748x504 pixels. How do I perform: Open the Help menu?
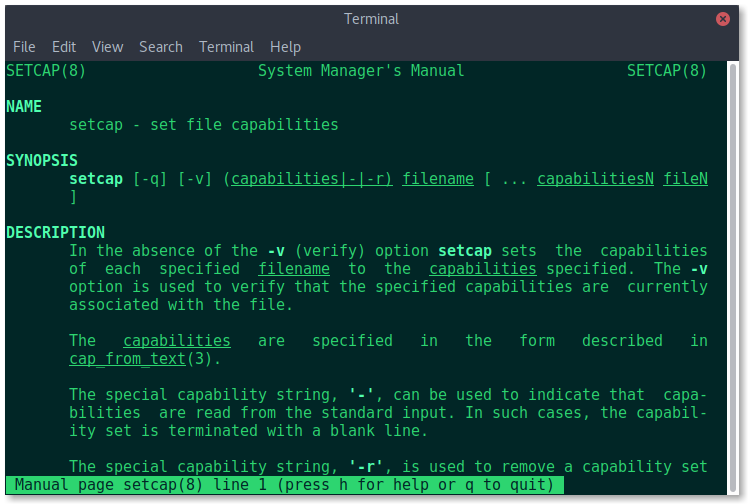pyautogui.click(x=285, y=47)
